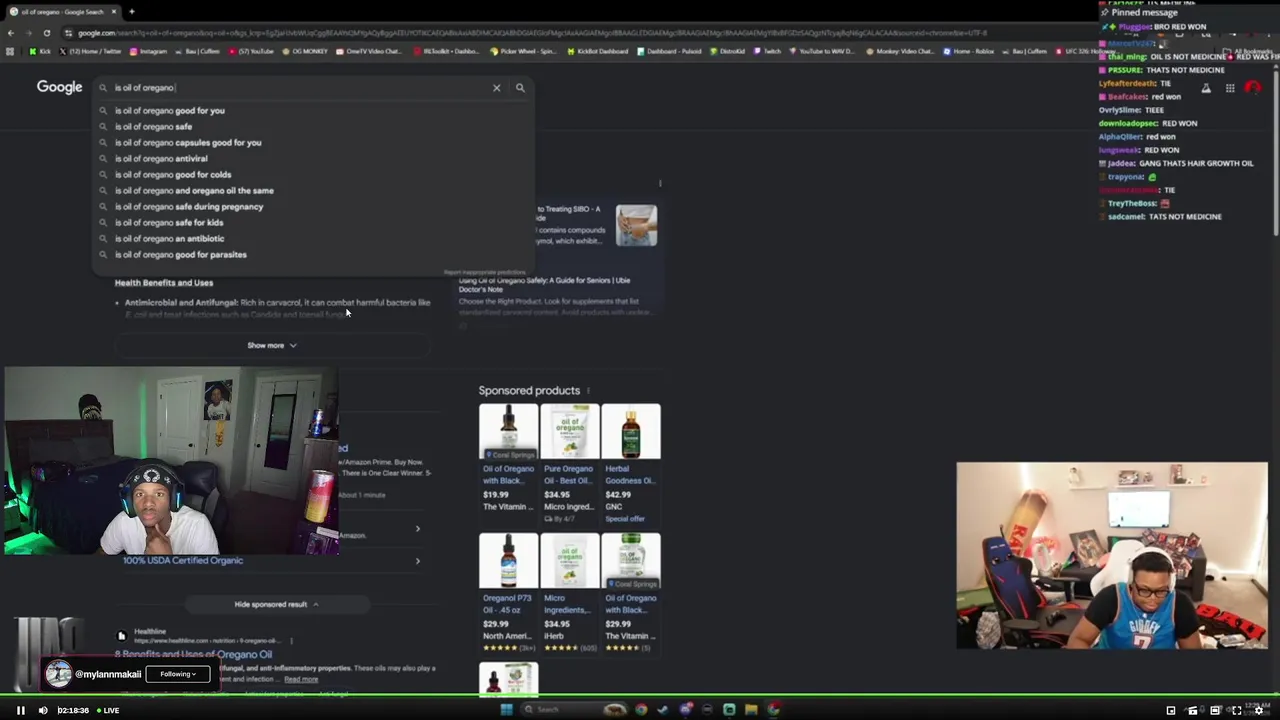Open File Explorer folder on taskbar
The height and width of the screenshot is (720, 1280).
tap(751, 710)
